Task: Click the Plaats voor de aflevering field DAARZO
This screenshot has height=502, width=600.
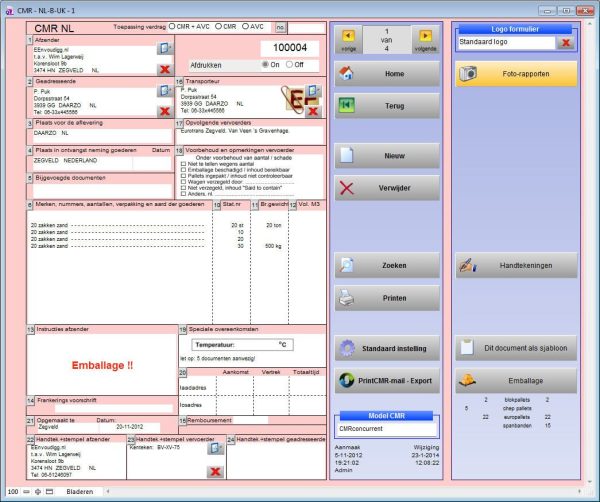Action: [x=100, y=134]
